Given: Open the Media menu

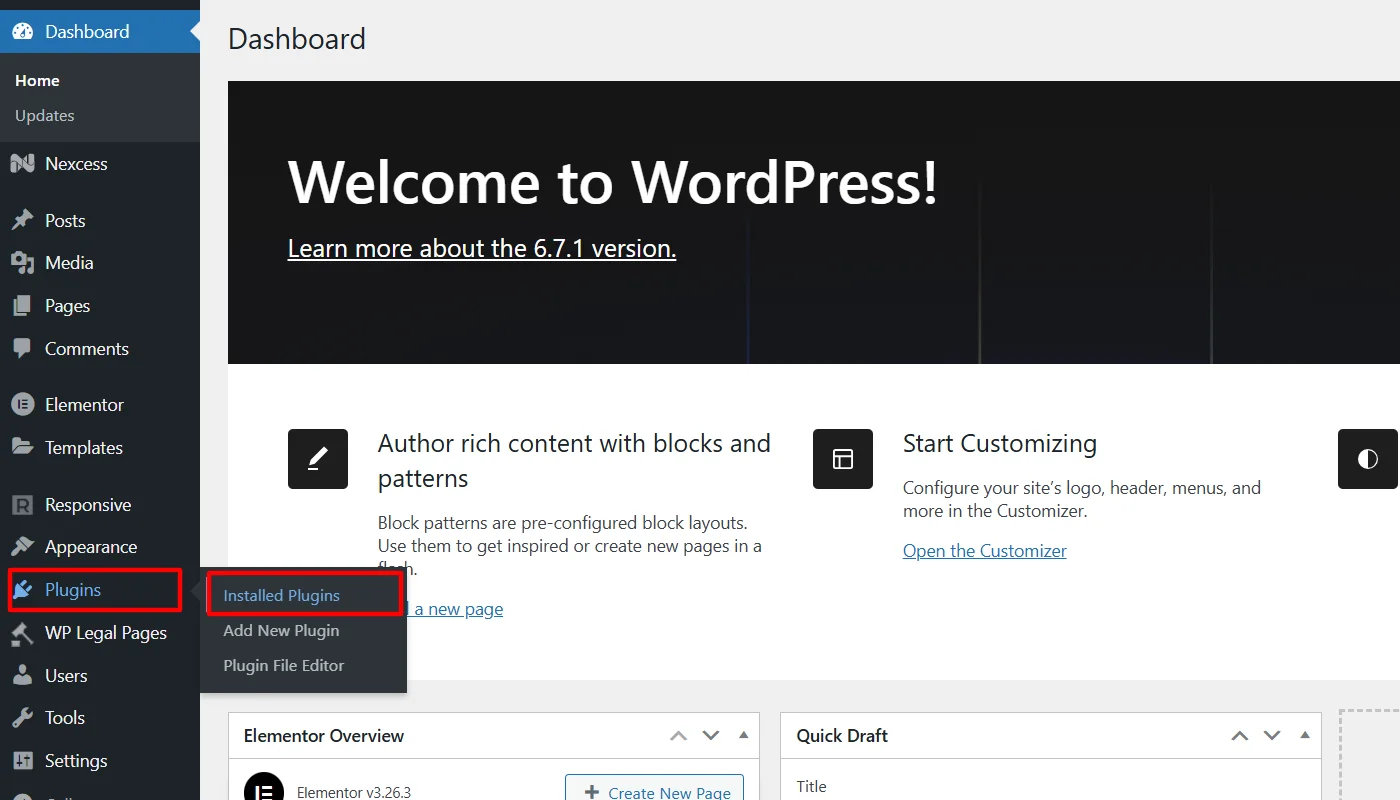Looking at the screenshot, I should click(x=100, y=263).
